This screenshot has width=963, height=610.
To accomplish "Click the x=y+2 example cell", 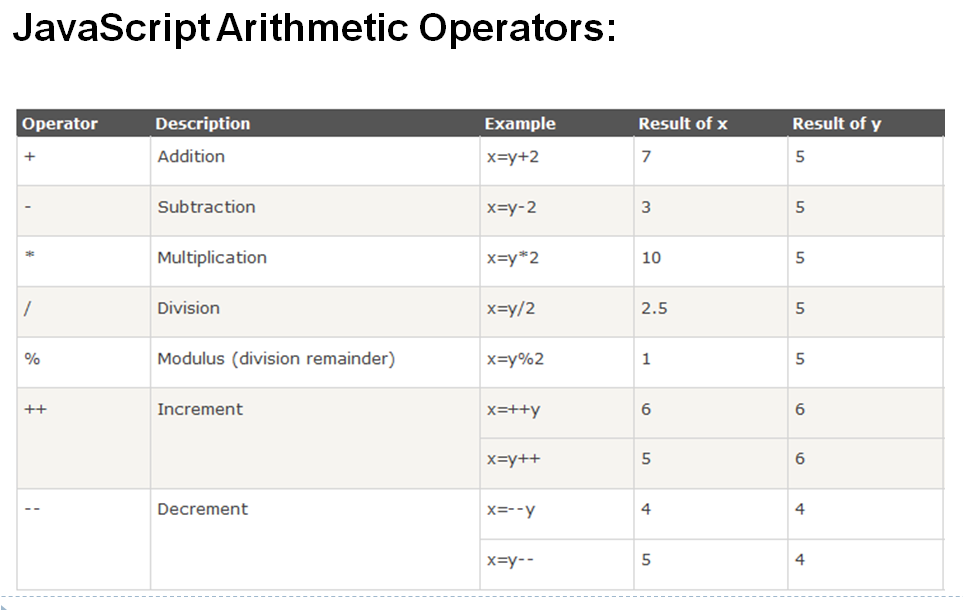I will tap(515, 157).
